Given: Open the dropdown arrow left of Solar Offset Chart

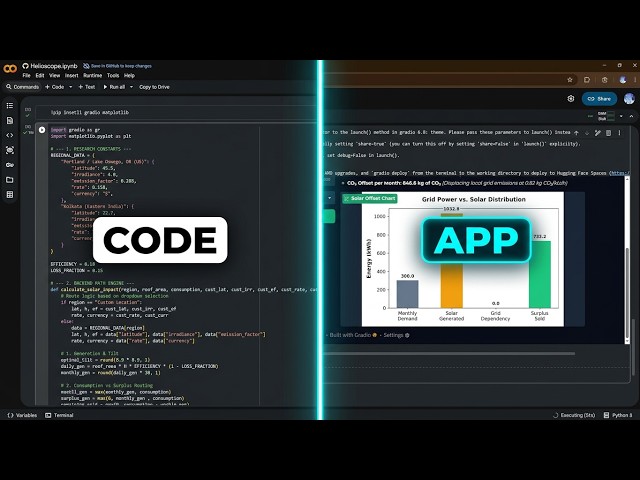Looking at the screenshot, I should tap(329, 198).
